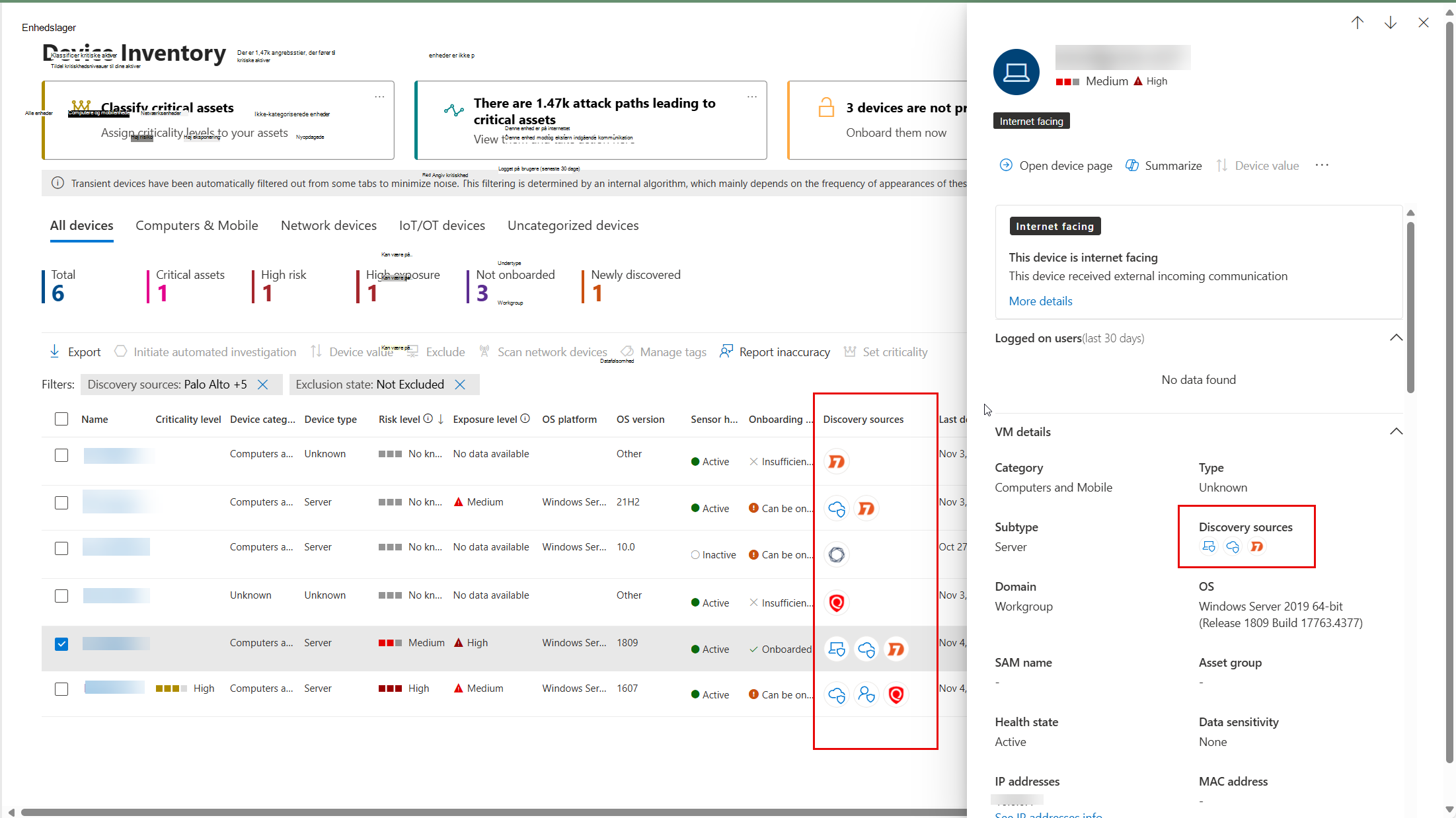Click Open device page arrow icon
Image resolution: width=1456 pixels, height=818 pixels.
pos(1006,165)
